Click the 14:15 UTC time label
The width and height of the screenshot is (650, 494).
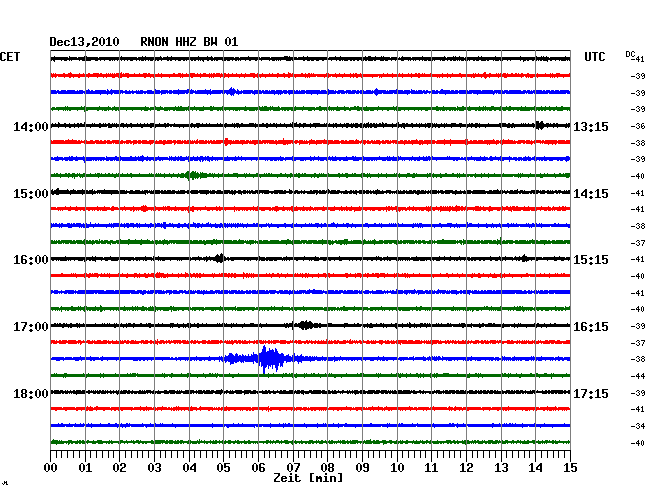click(x=591, y=194)
